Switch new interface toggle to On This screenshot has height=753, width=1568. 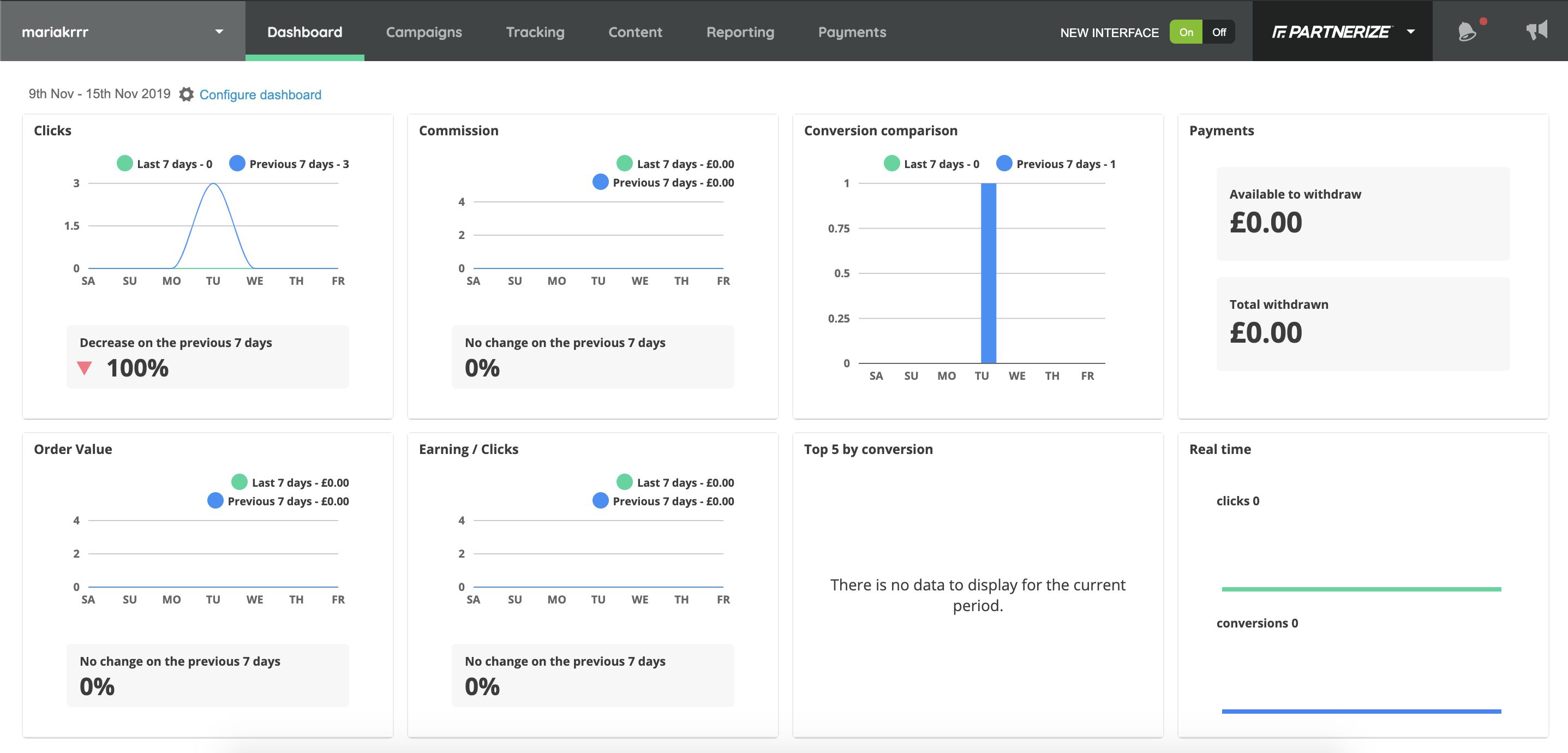(x=1185, y=32)
